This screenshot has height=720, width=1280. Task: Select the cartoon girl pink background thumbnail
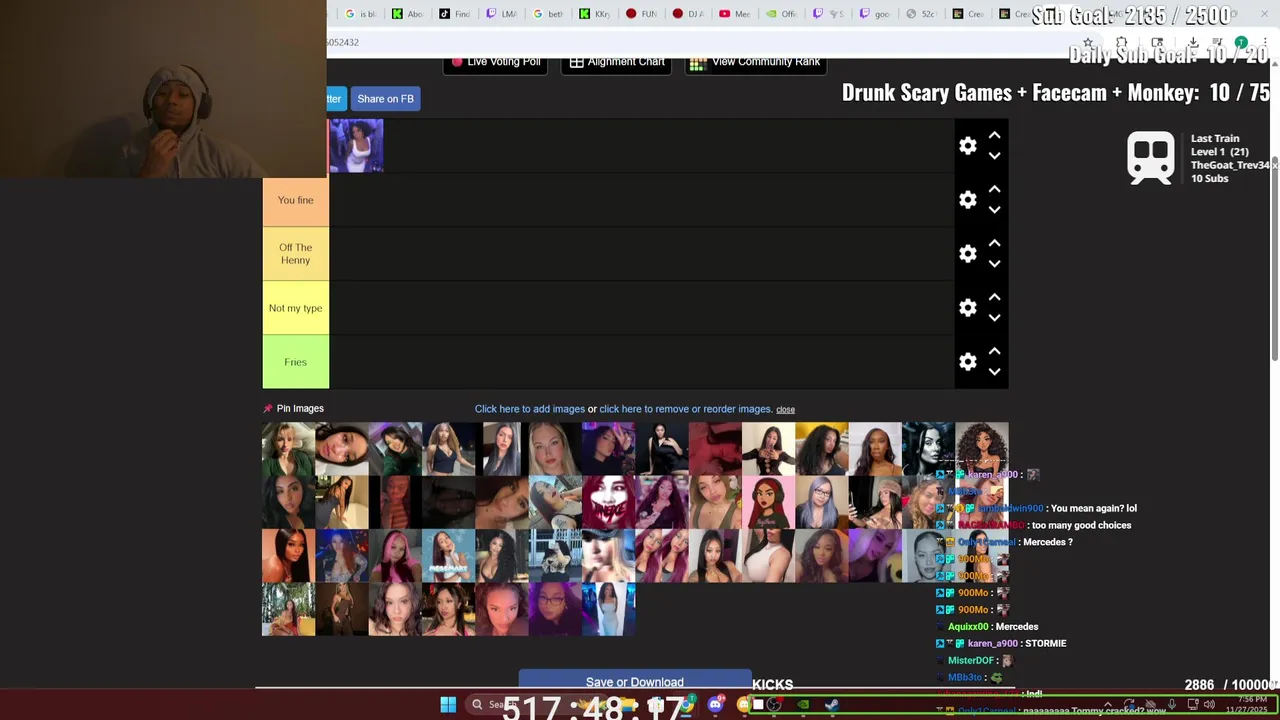[768, 502]
